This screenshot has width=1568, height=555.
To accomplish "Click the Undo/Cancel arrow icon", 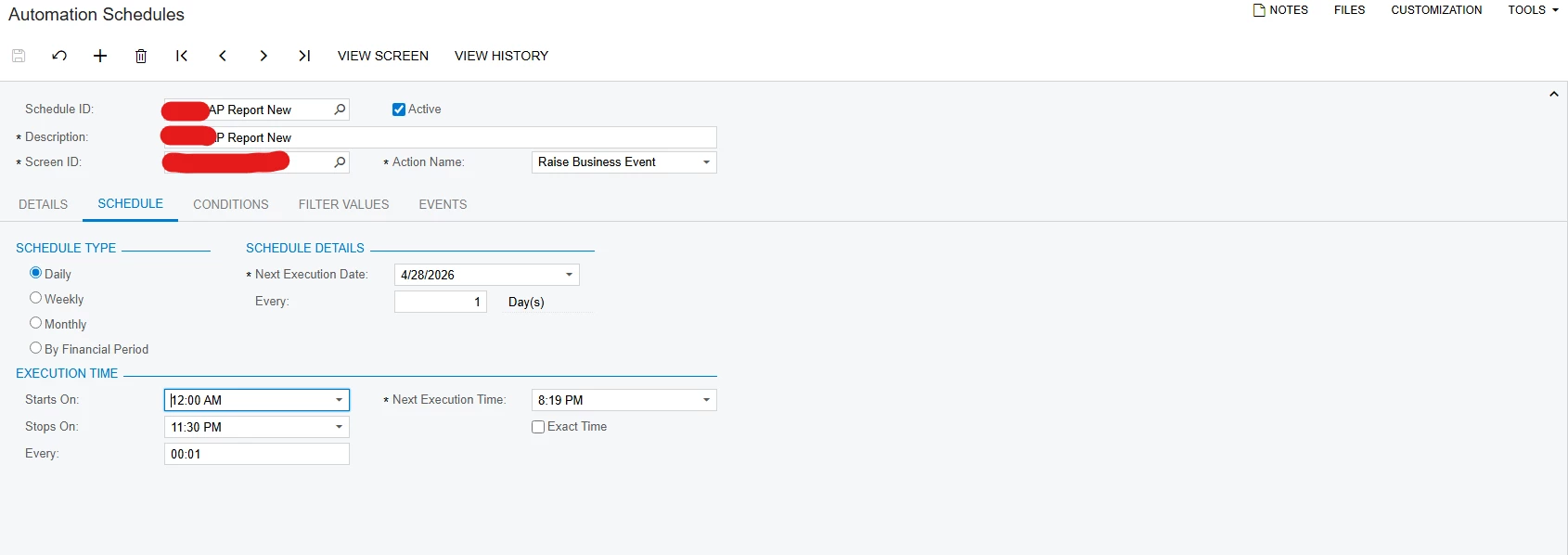I will (x=59, y=56).
